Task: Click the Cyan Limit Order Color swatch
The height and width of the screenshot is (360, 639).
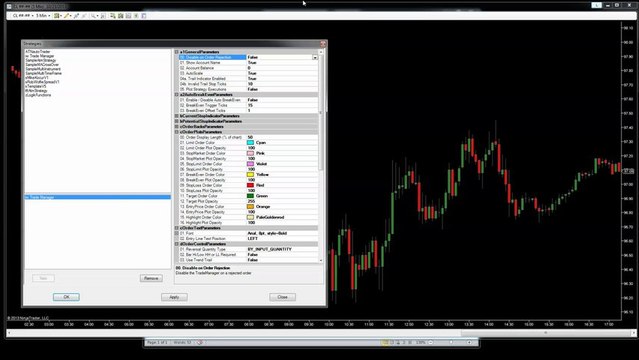Action: click(250, 143)
